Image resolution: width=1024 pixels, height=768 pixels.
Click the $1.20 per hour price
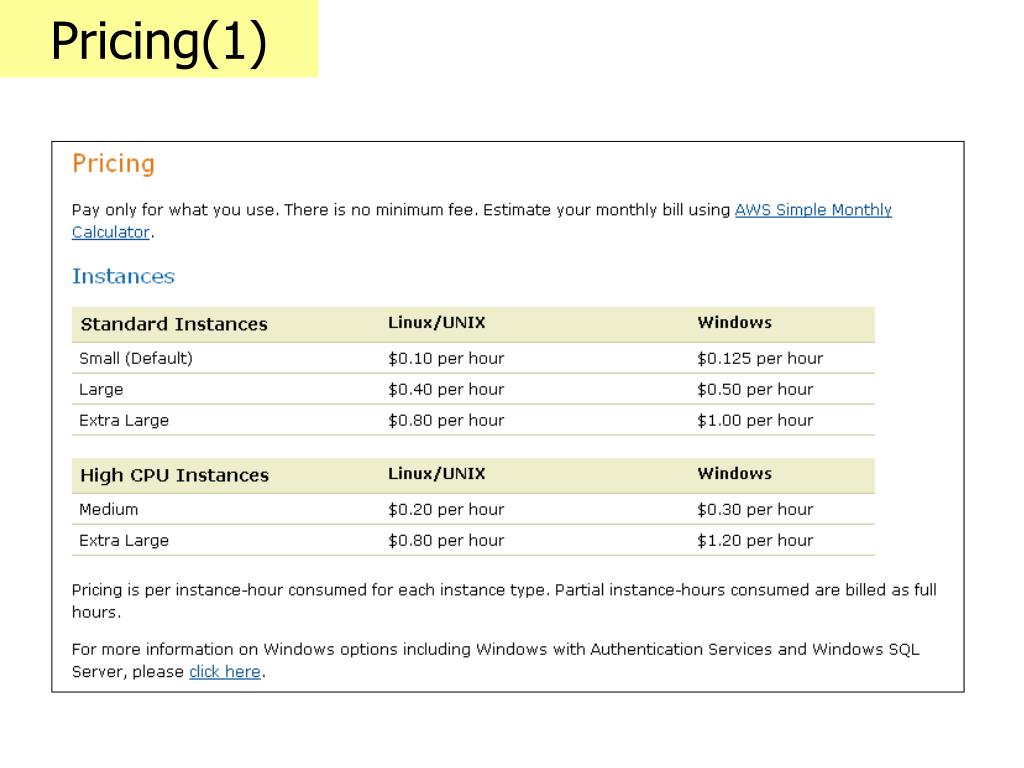[755, 541]
